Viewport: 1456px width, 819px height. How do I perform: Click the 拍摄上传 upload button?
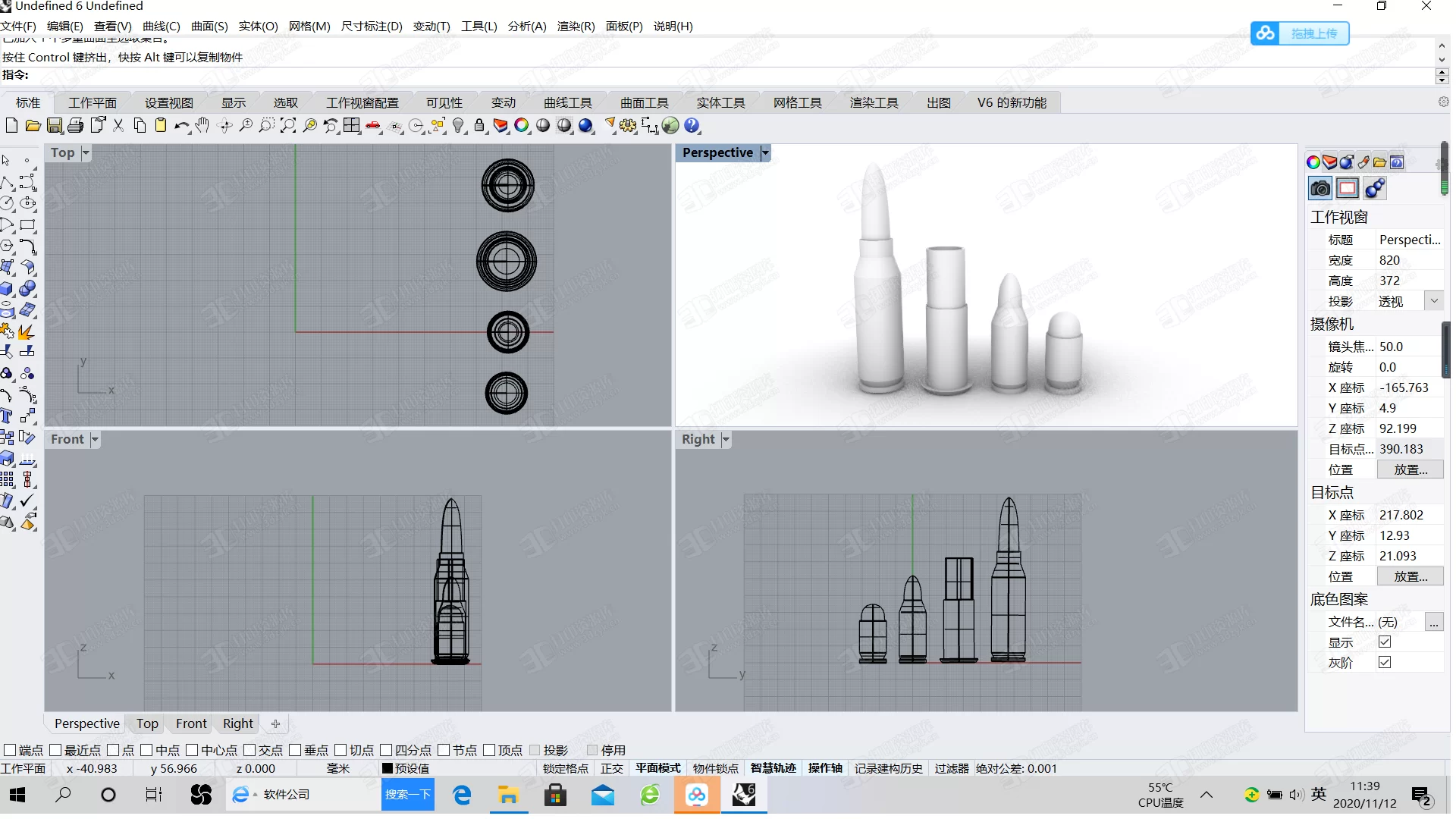1298,33
